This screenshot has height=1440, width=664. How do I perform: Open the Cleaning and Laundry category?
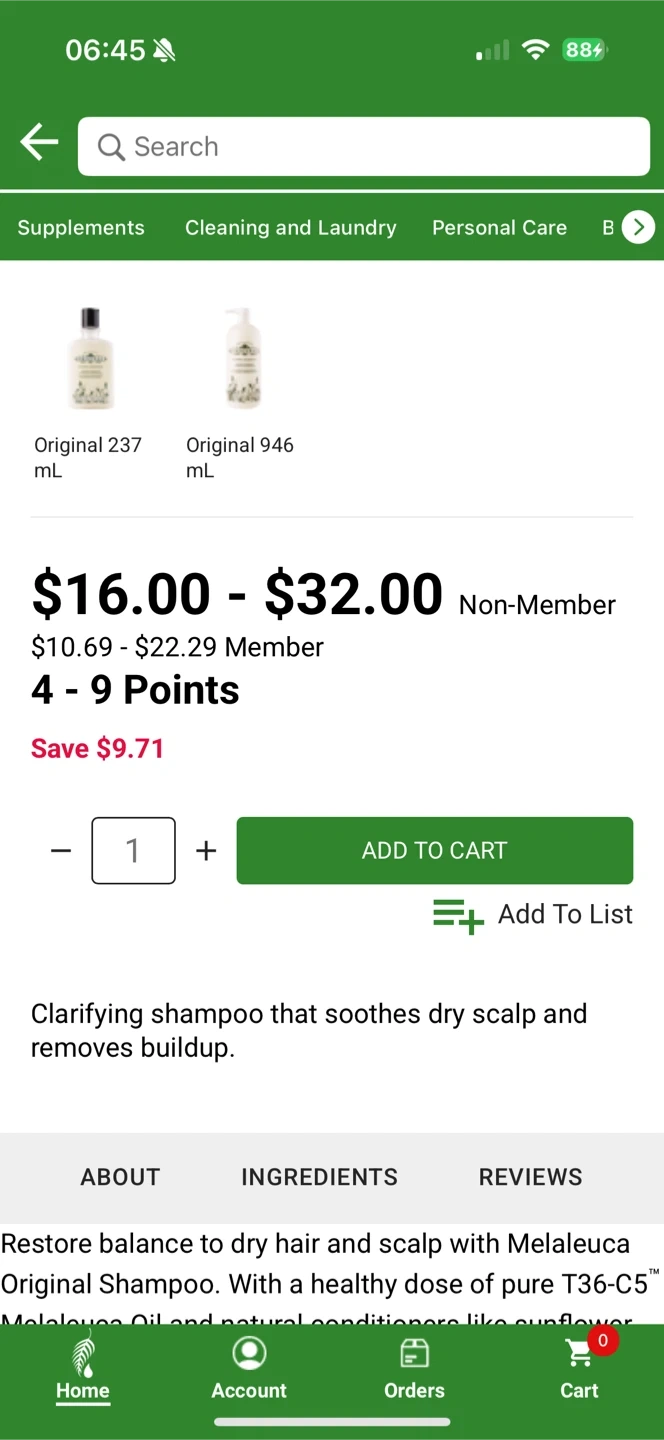pyautogui.click(x=290, y=228)
